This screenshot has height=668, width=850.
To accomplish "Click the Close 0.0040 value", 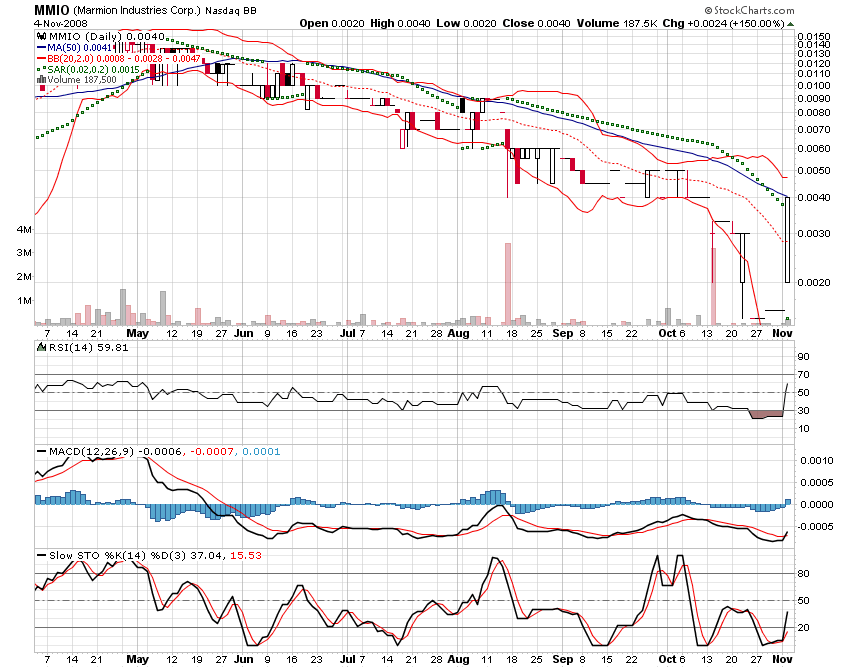I will pos(537,23).
